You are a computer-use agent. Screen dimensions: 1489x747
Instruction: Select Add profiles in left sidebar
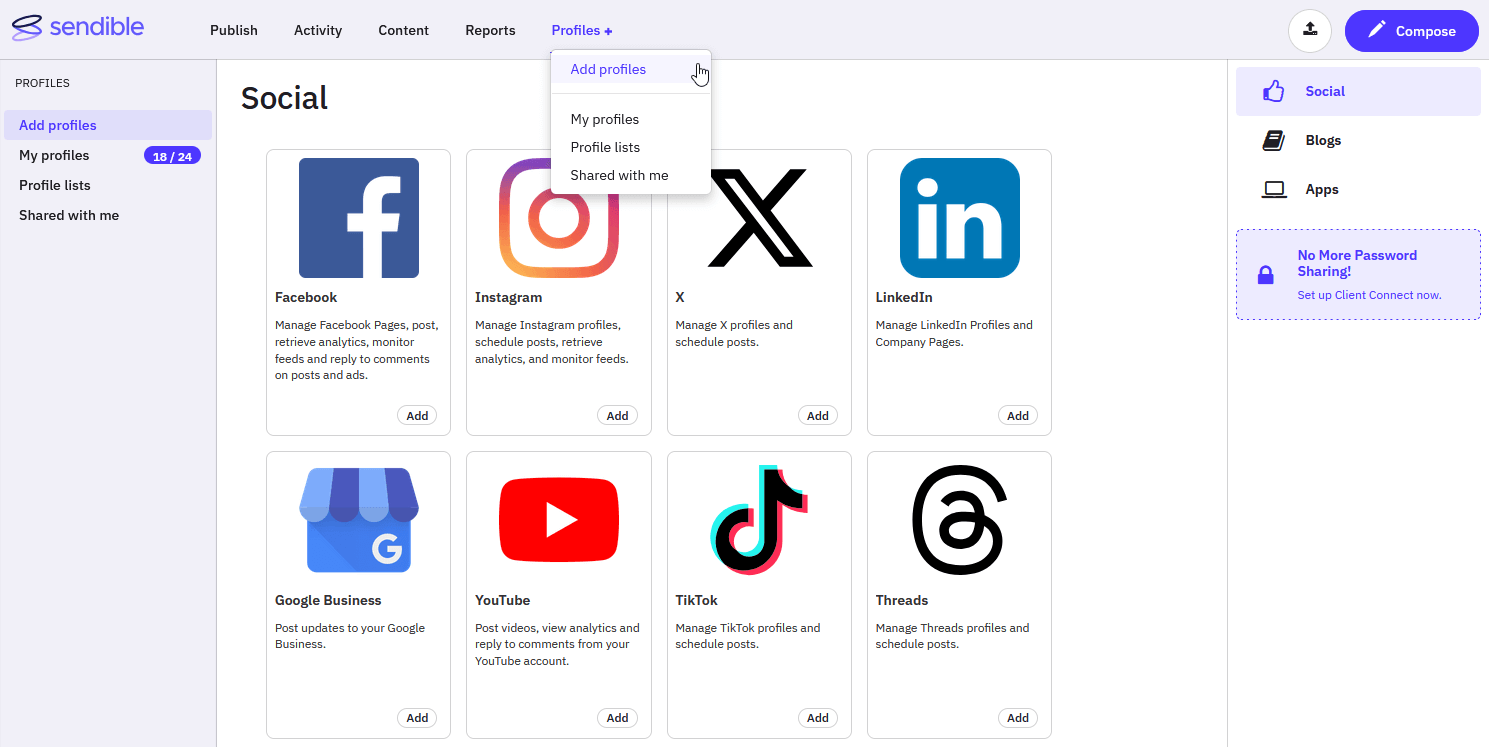[x=108, y=125]
